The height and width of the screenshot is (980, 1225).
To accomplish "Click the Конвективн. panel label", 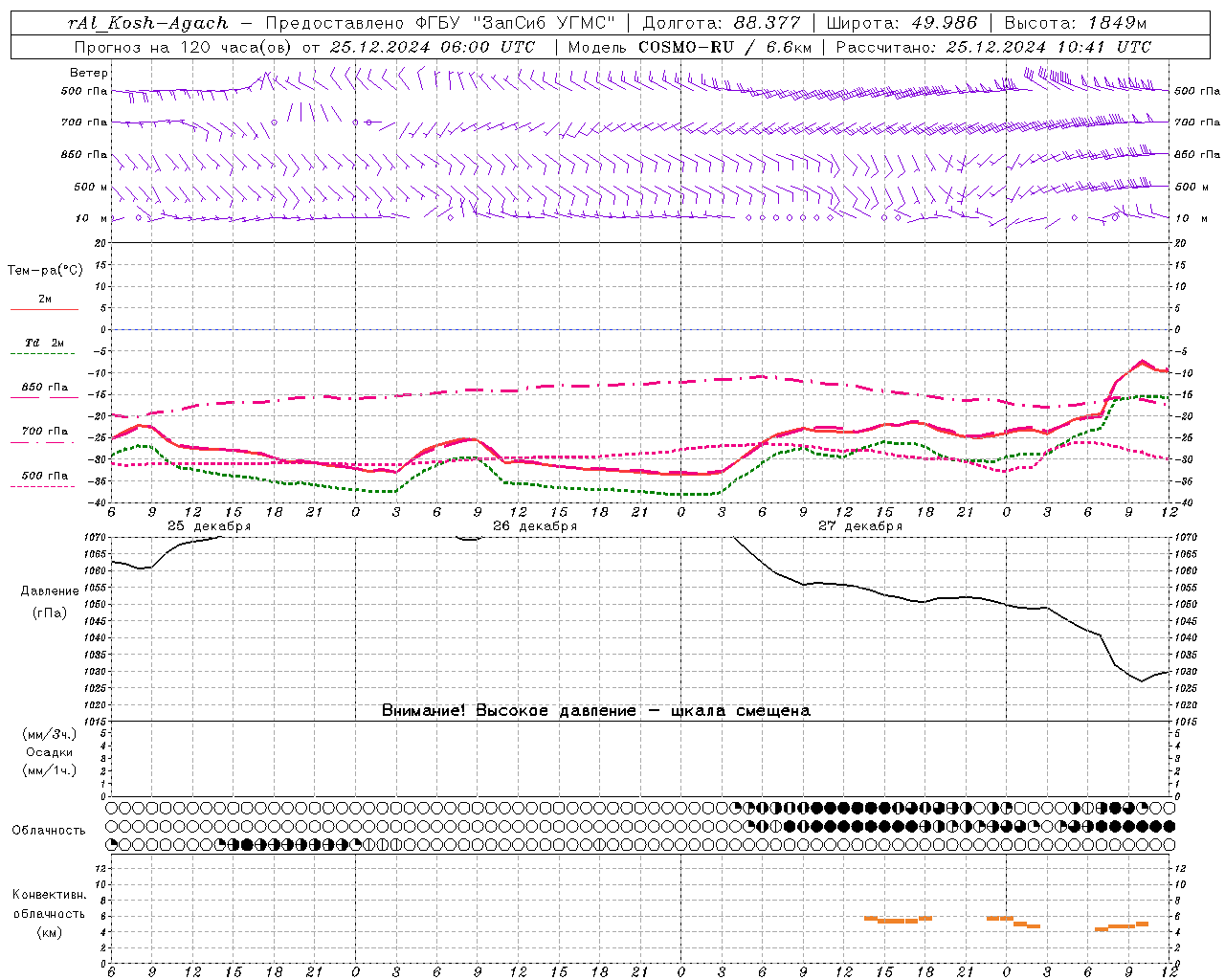I will pyautogui.click(x=49, y=895).
